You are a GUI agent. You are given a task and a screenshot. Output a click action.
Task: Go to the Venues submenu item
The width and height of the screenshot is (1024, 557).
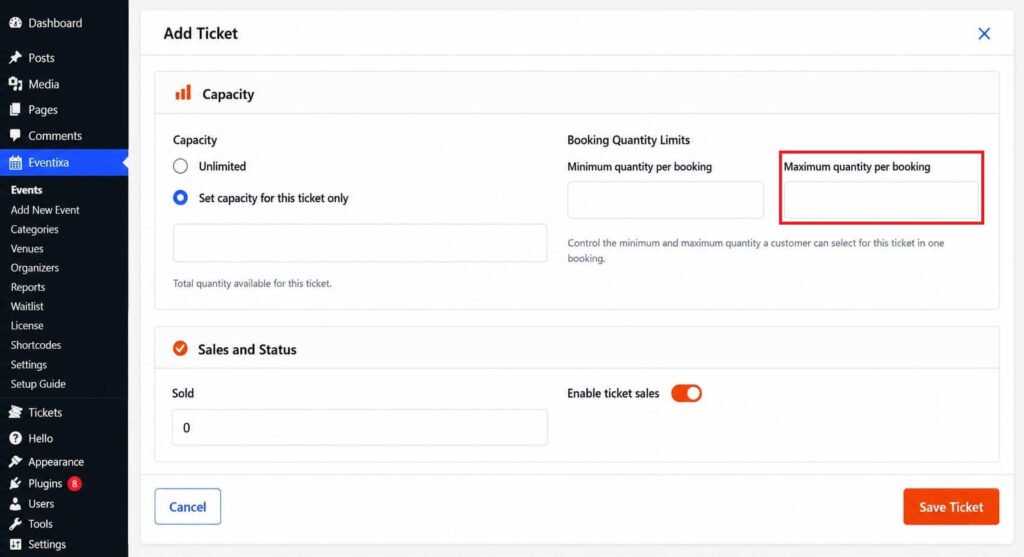(27, 248)
